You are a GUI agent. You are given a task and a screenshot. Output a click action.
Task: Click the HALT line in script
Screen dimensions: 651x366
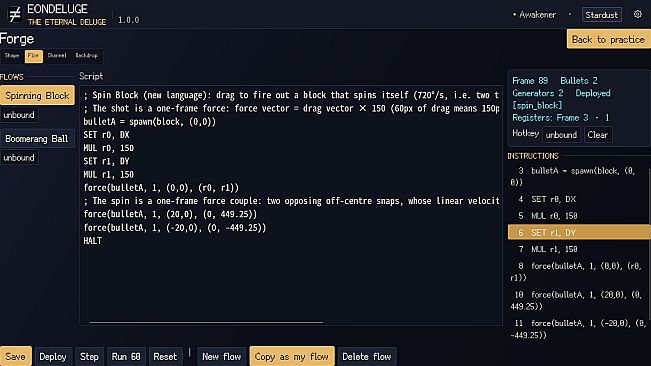[93, 241]
